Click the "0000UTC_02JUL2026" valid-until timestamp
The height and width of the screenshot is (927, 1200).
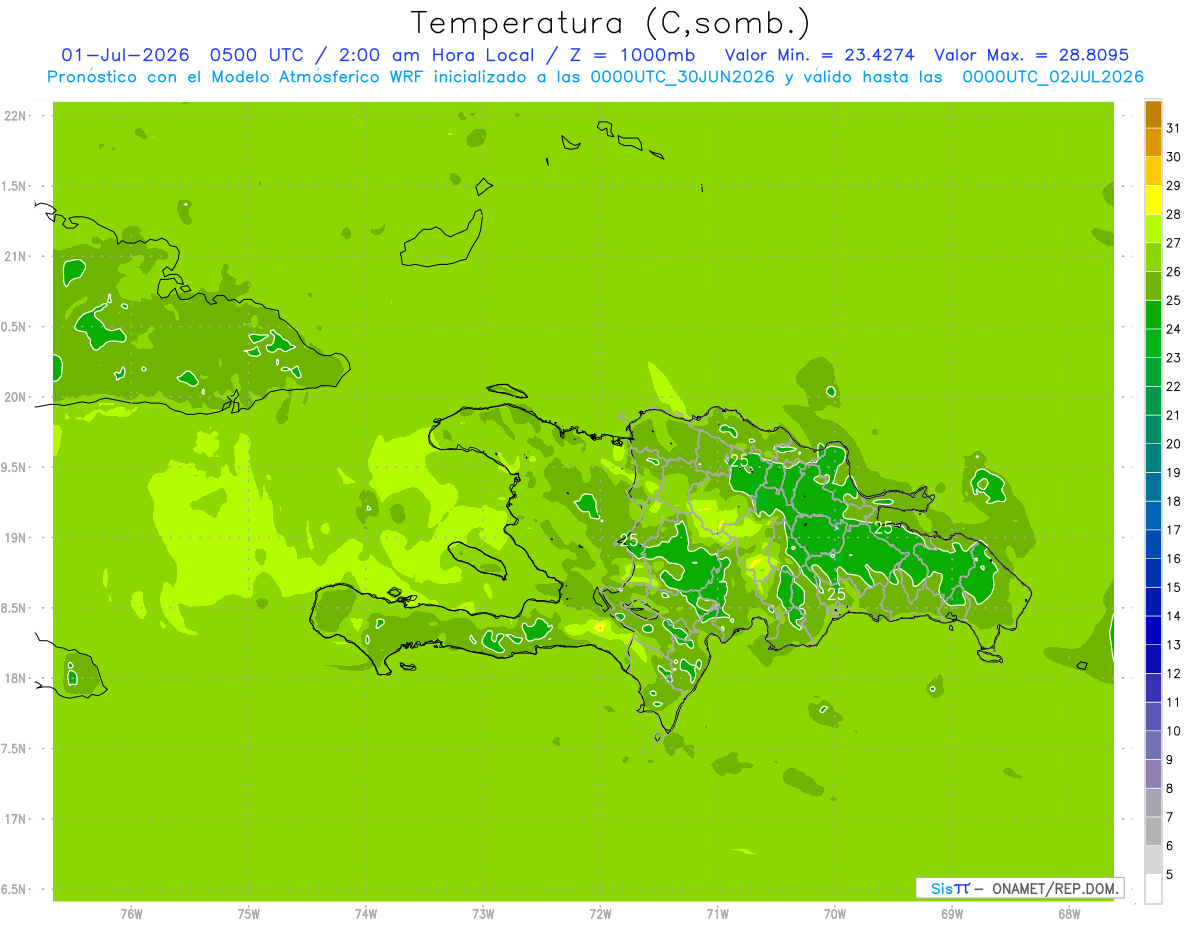pyautogui.click(x=1053, y=77)
